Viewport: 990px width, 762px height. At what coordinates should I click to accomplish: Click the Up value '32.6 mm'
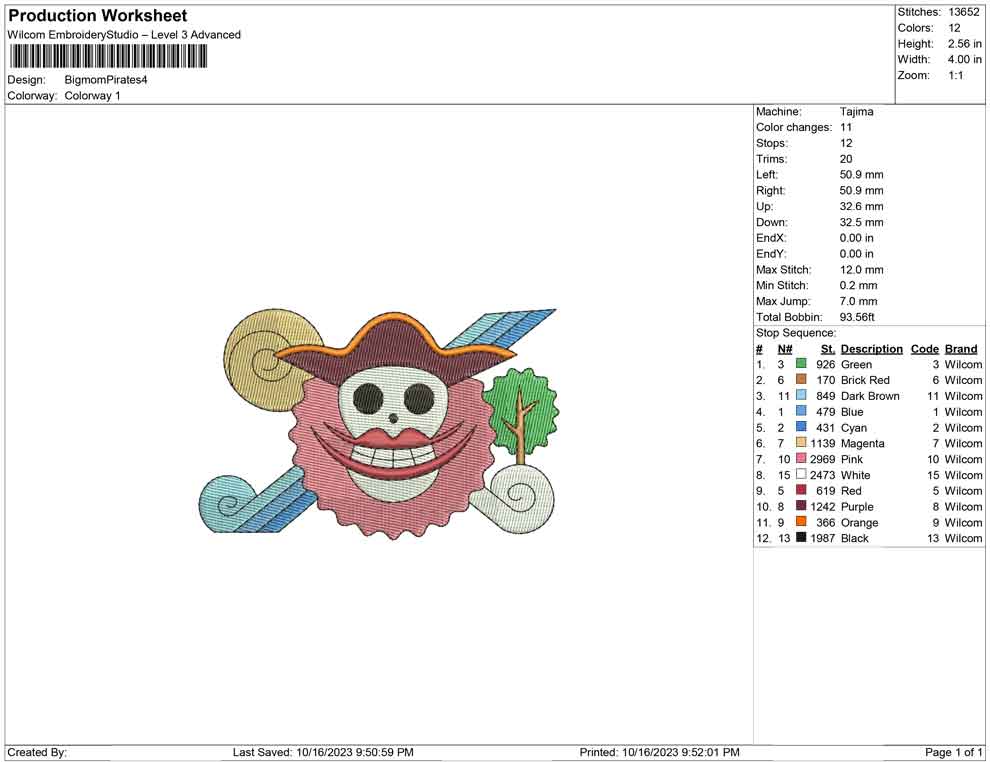coord(861,206)
